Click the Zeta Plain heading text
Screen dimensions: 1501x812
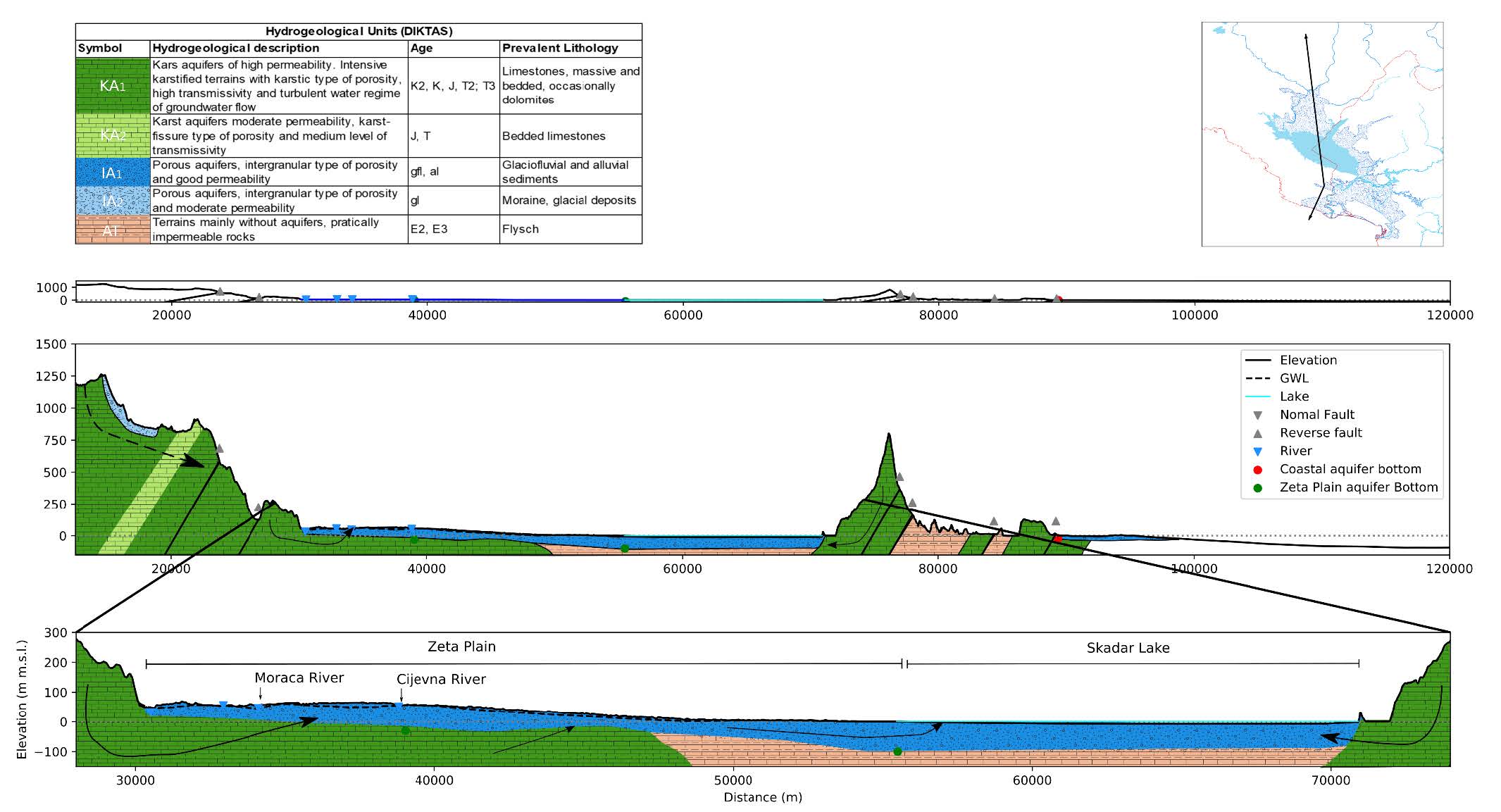click(x=461, y=647)
